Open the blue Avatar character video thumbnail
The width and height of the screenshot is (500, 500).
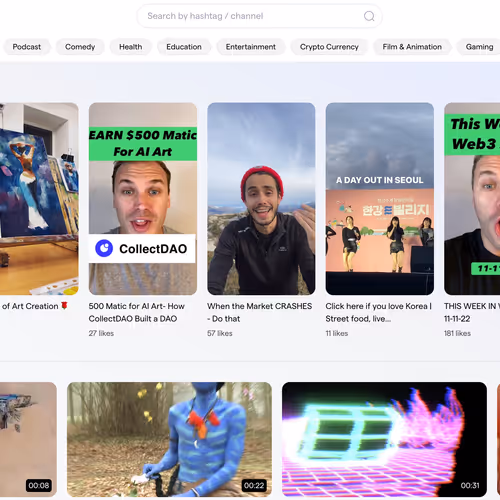point(169,439)
